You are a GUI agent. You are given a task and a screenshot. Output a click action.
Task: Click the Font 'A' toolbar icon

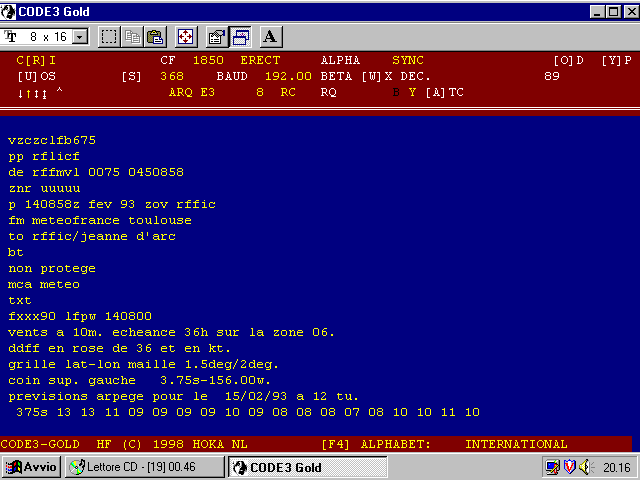tap(271, 37)
